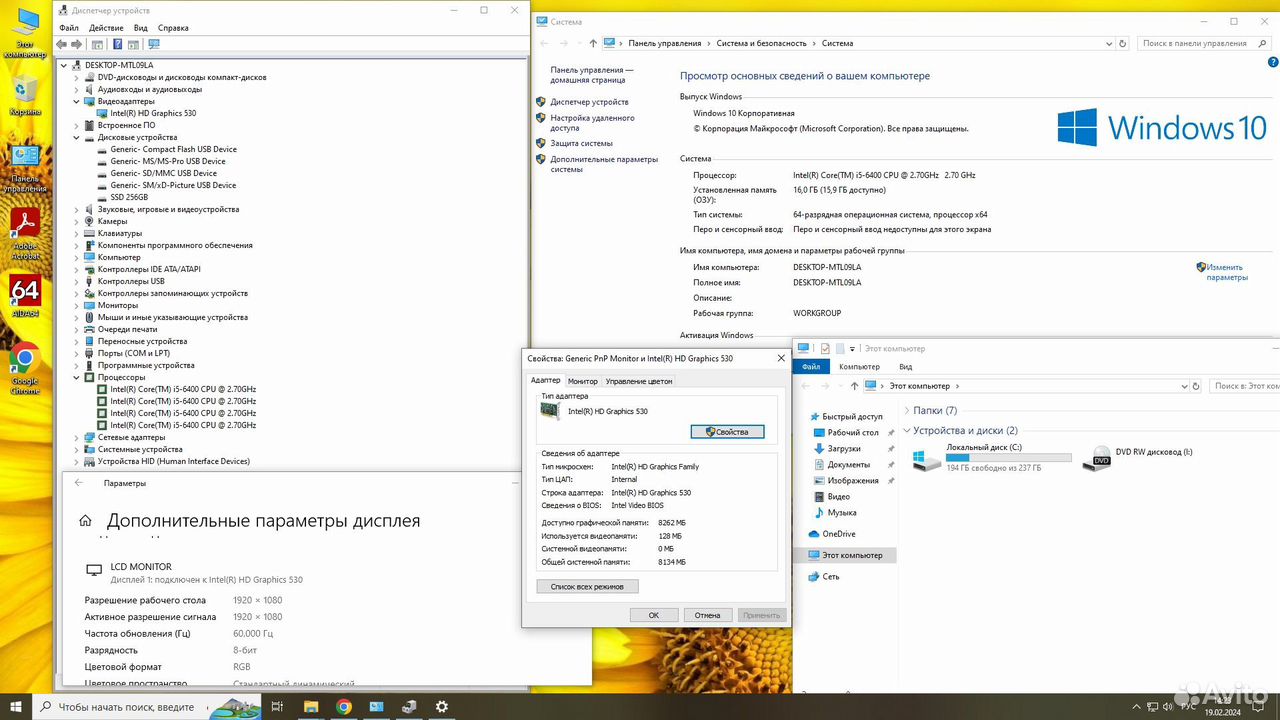Viewport: 1280px width, 720px height.
Task: Open File Explorer from the taskbar
Action: pos(311,706)
